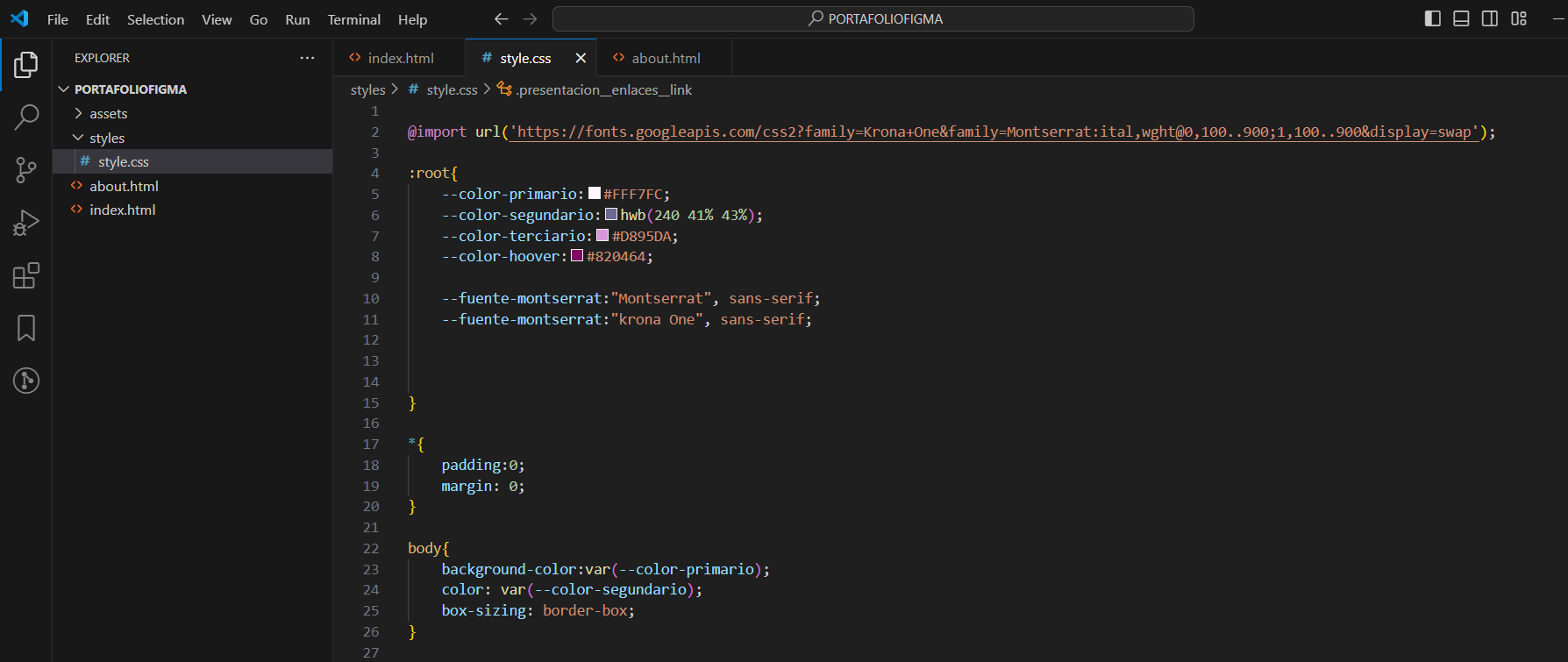Click the "Montserrat" font string
Viewport: 1568px width, 662px height.
661,298
